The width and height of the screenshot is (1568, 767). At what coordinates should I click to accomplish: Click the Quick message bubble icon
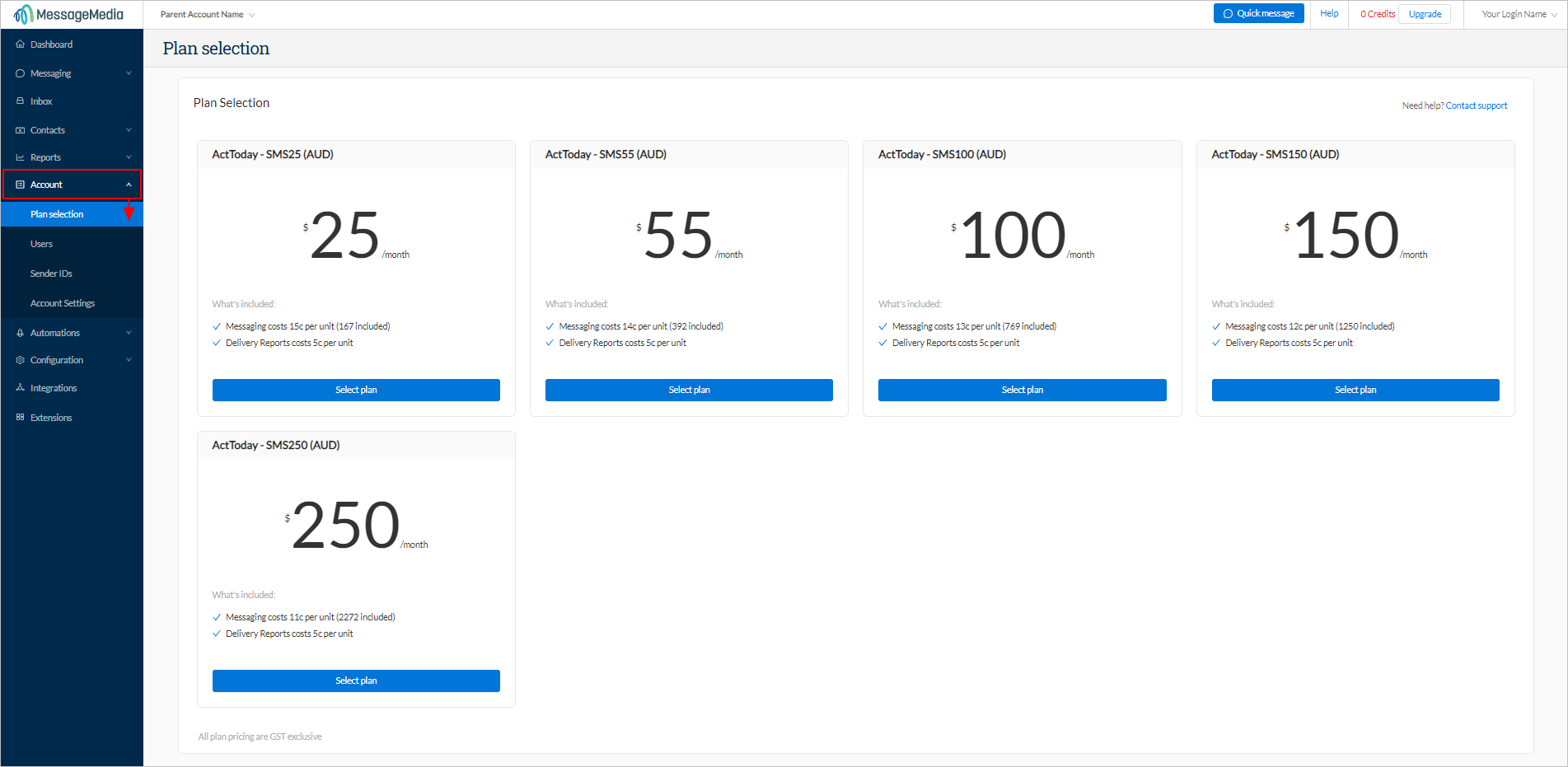click(1228, 14)
